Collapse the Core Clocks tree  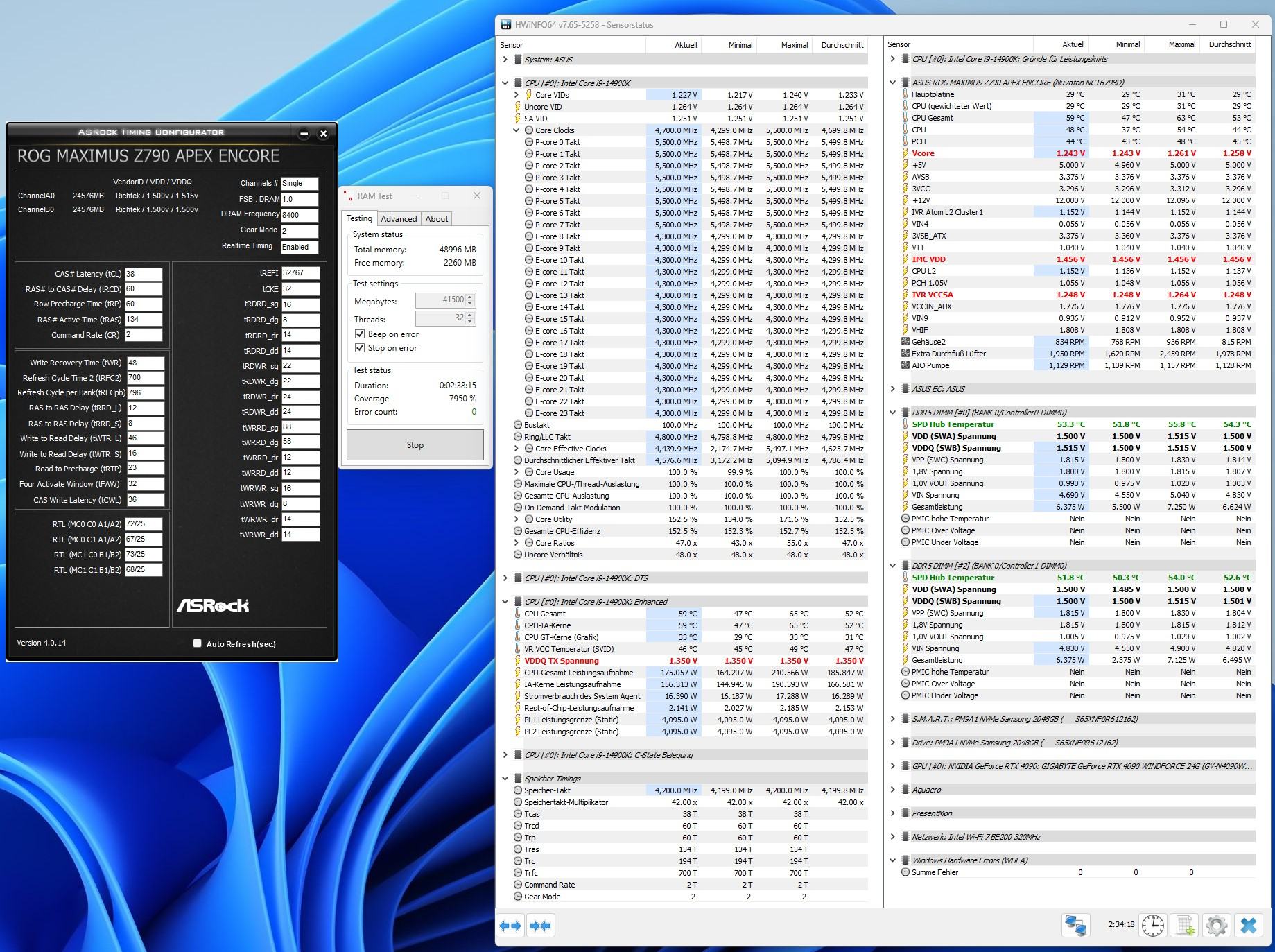coord(516,130)
